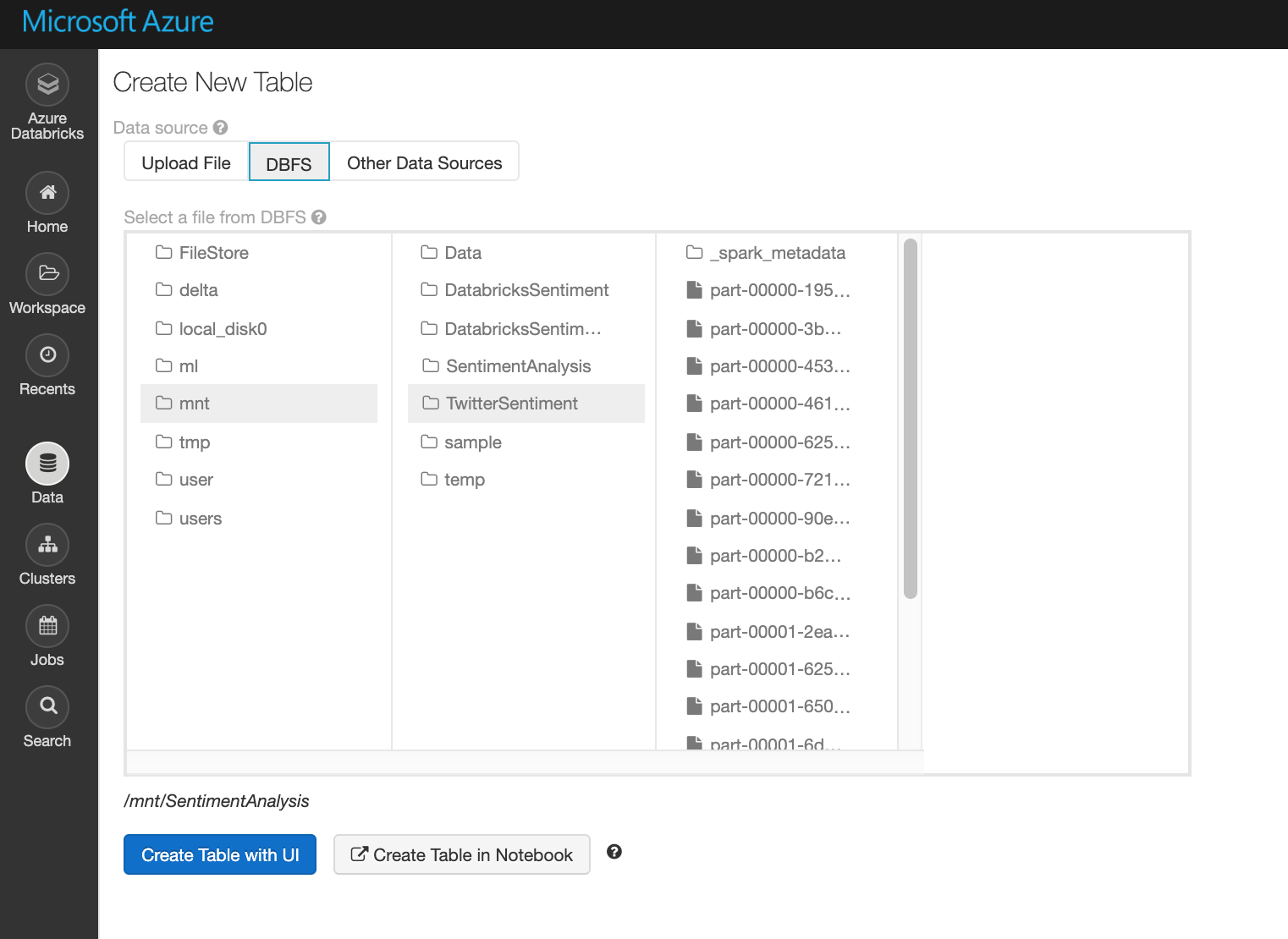1288x939 pixels.
Task: Select the TwitterSentiment folder
Action: pyautogui.click(x=526, y=404)
